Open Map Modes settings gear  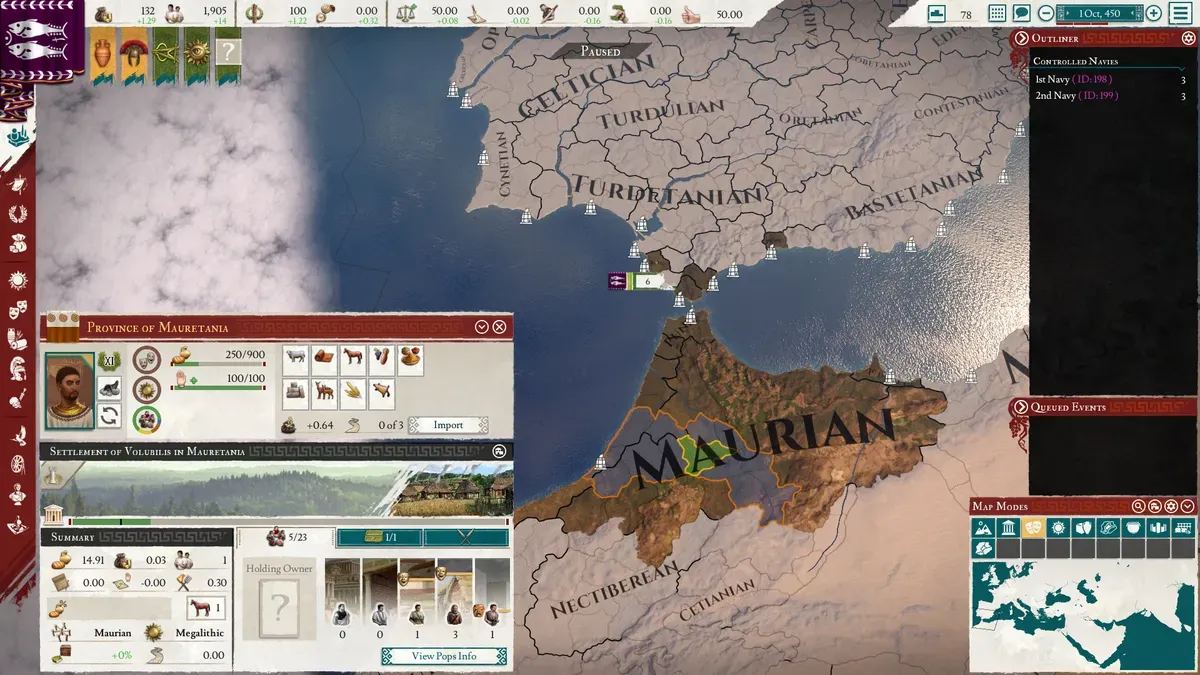pos(1171,506)
